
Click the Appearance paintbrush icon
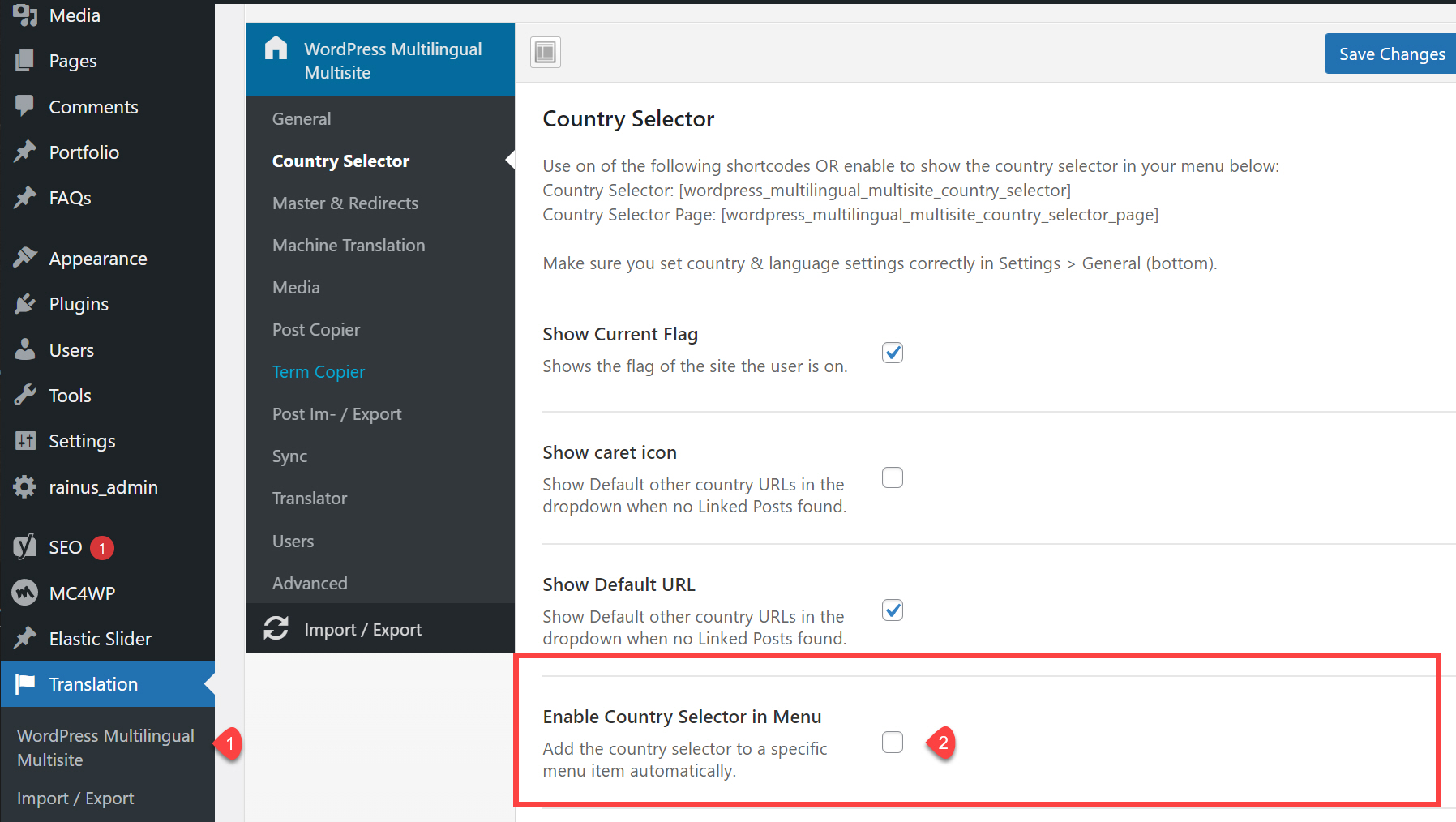(x=25, y=258)
